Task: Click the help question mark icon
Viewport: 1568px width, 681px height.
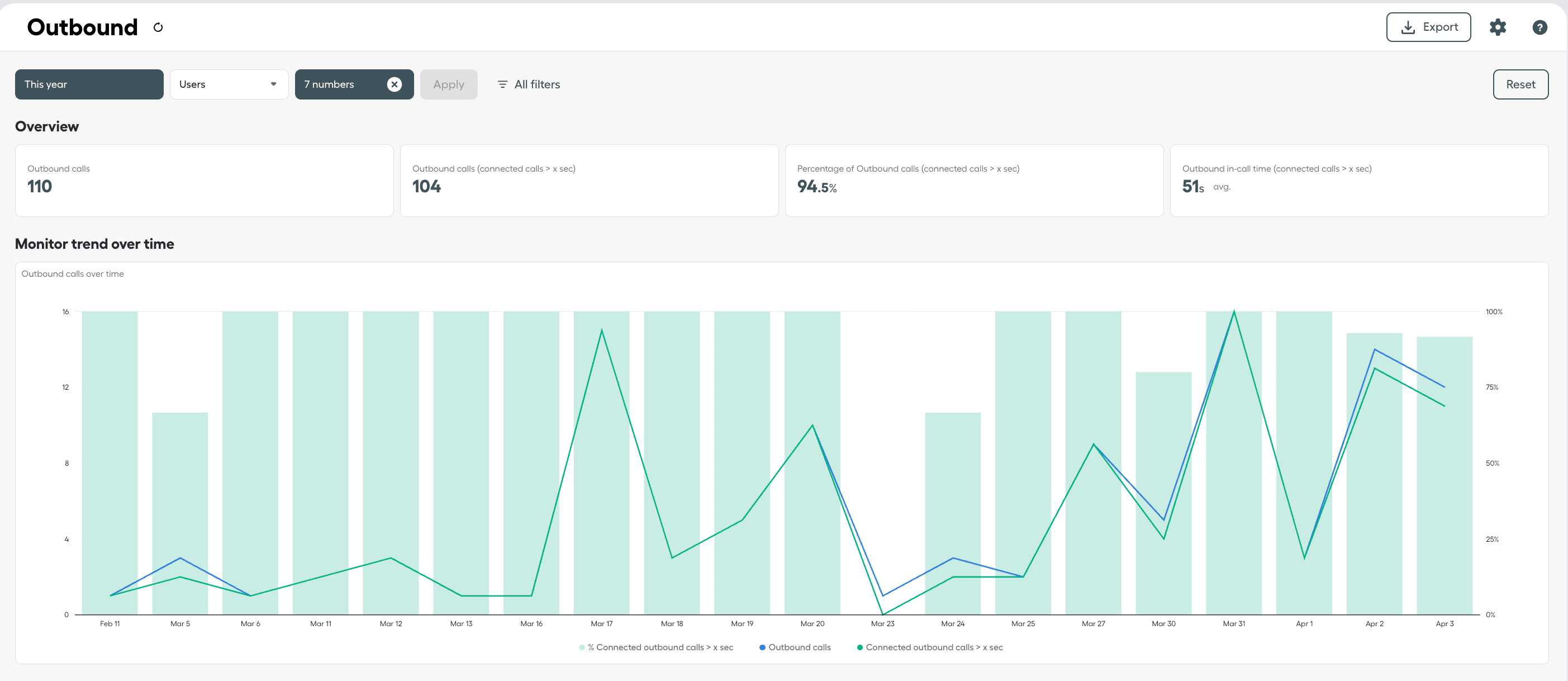Action: [x=1540, y=27]
